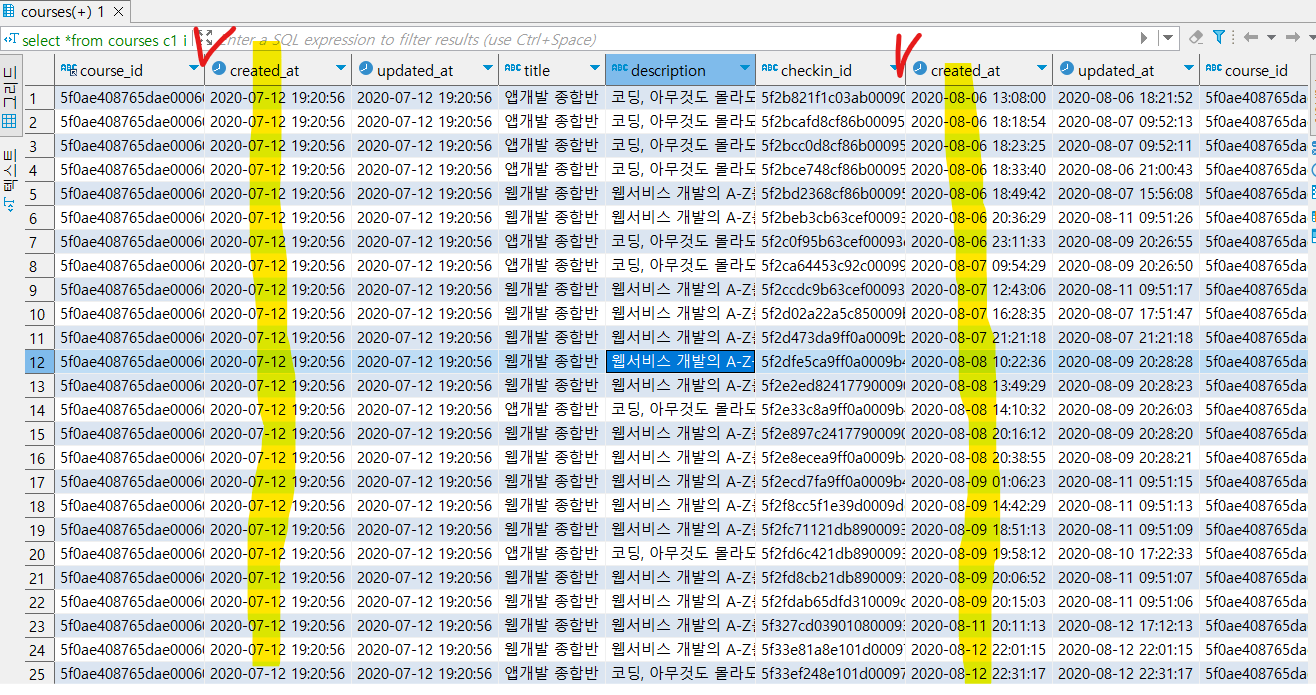Open sort arrow on first updated_at column

486,69
